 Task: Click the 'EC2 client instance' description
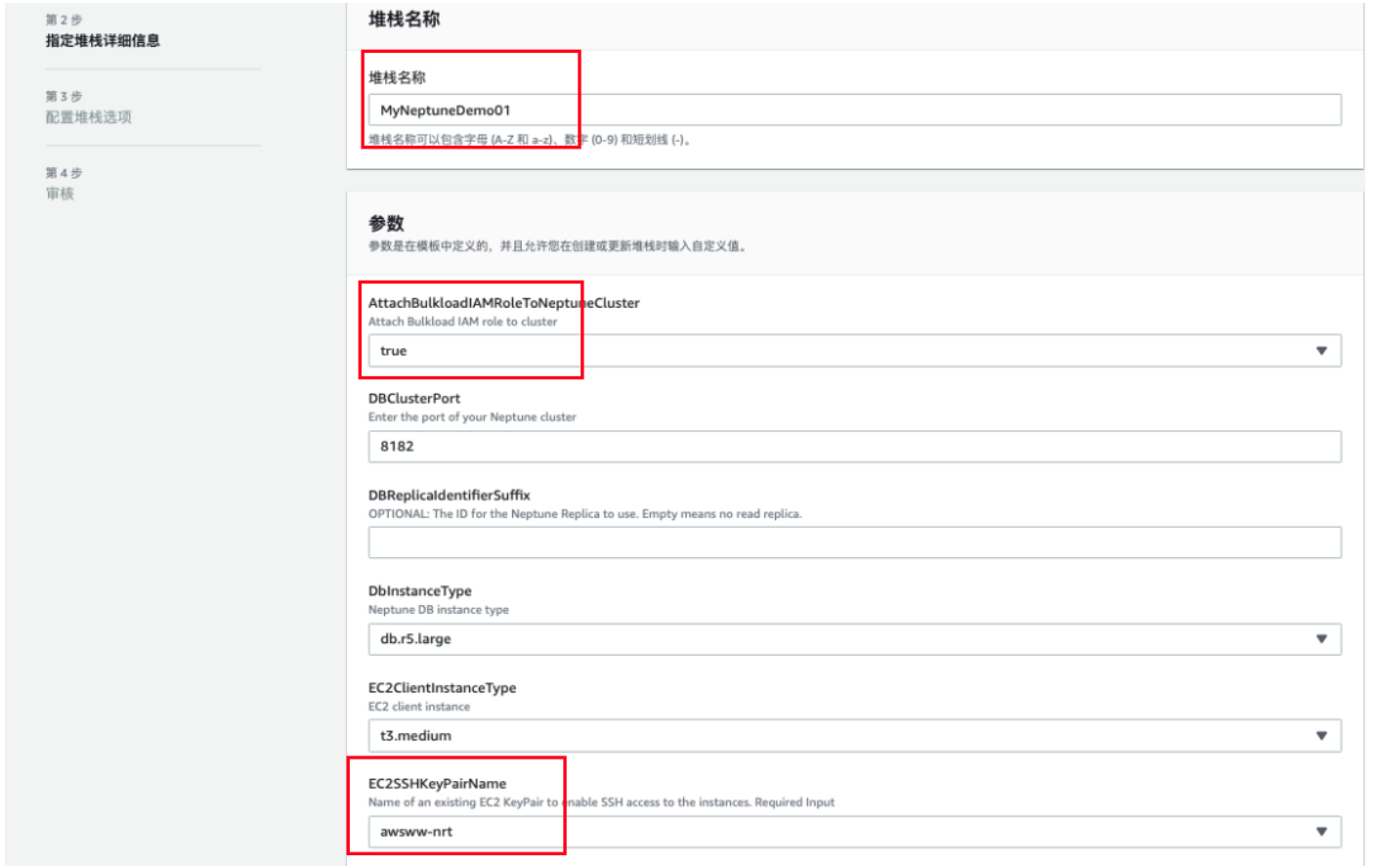click(419, 706)
